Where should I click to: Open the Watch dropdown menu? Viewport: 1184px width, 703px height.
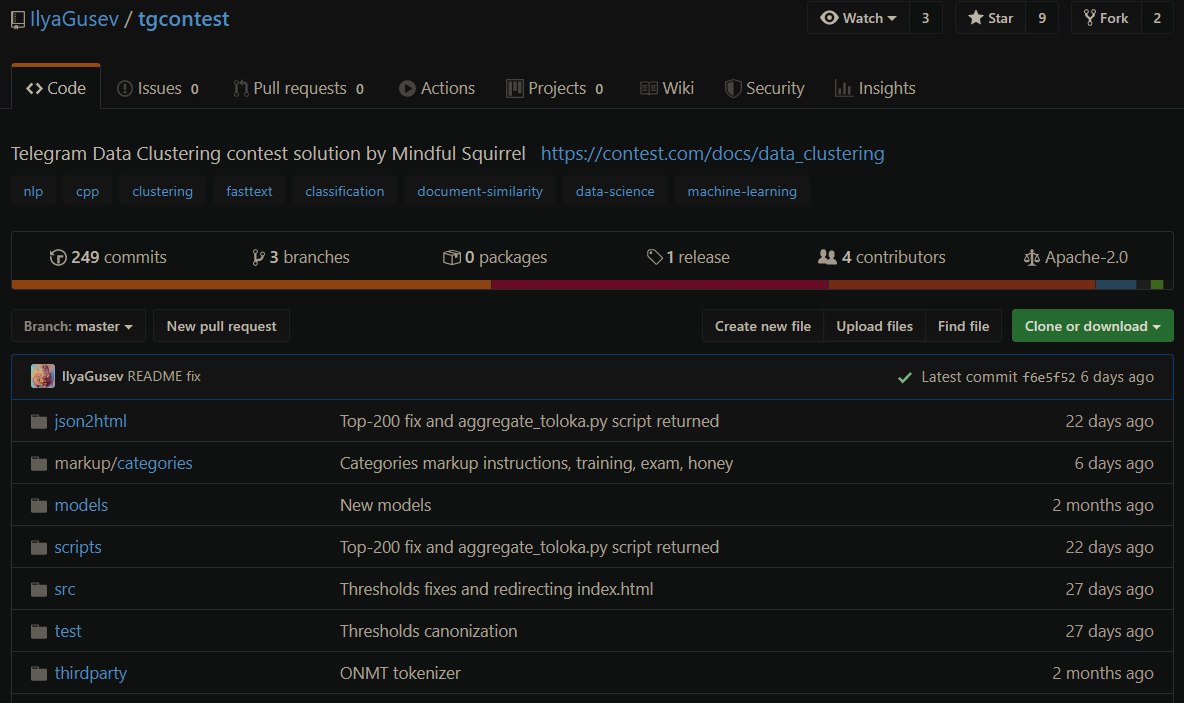point(859,17)
